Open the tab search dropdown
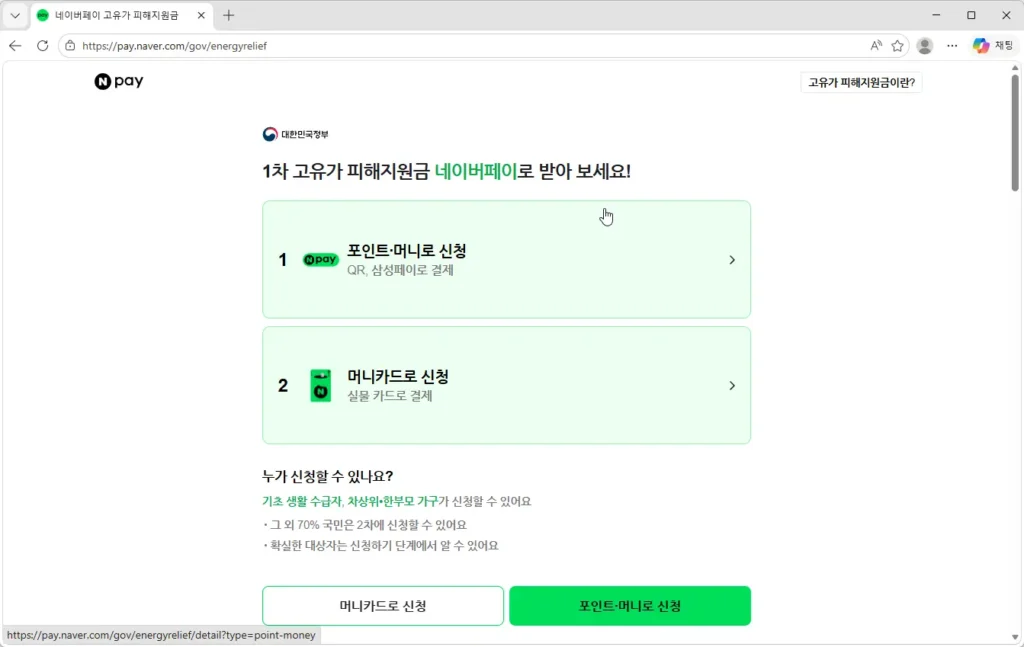1024x647 pixels. click(x=15, y=15)
